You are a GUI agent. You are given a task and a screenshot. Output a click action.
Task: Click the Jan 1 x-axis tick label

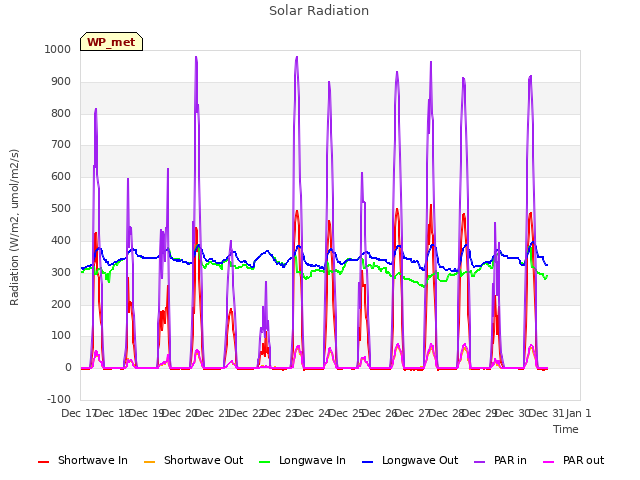579,413
